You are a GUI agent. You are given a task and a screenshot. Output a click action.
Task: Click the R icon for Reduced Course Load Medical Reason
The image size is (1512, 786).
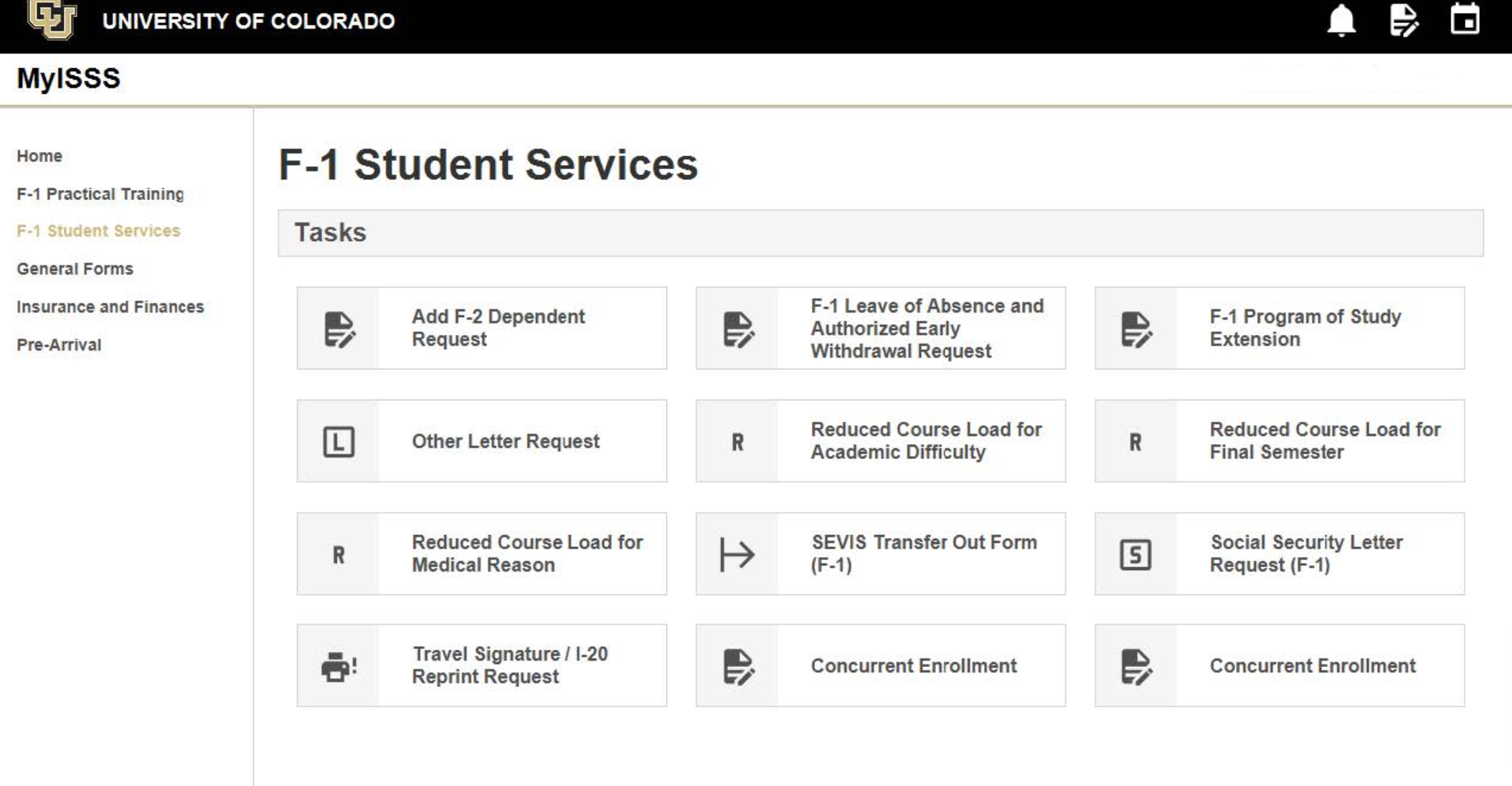339,554
